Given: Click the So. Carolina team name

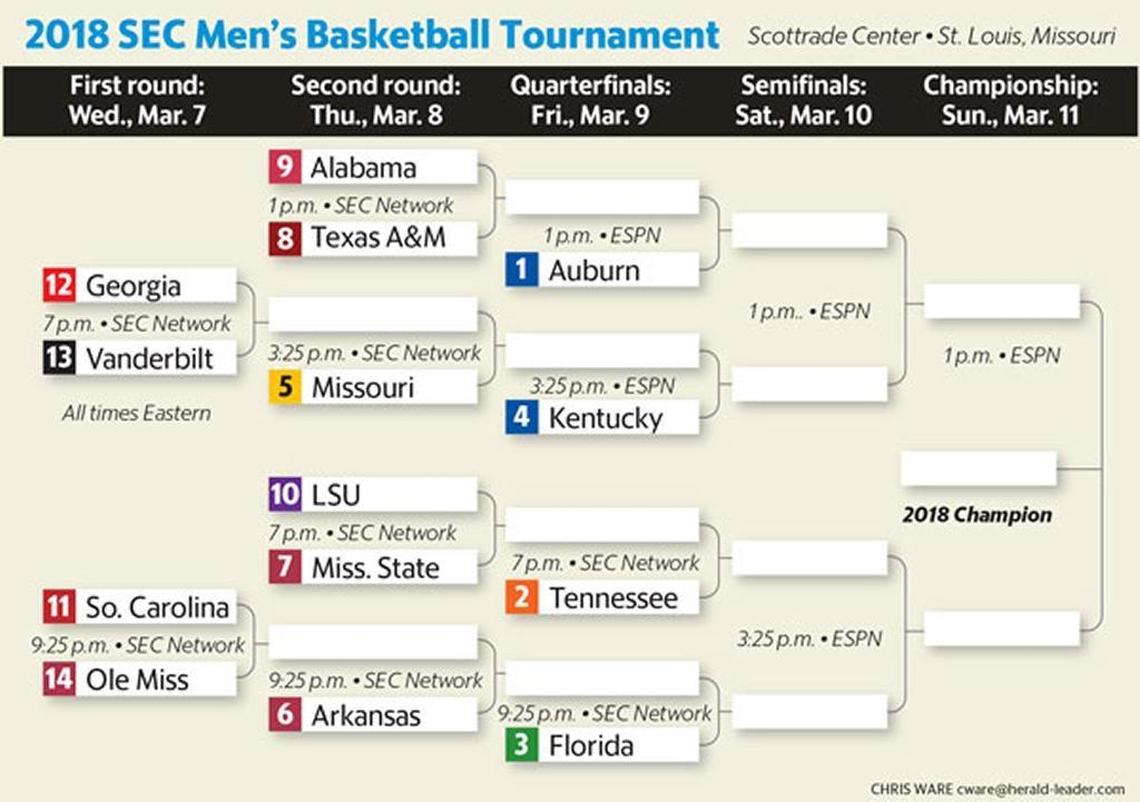Looking at the screenshot, I should (x=157, y=607).
